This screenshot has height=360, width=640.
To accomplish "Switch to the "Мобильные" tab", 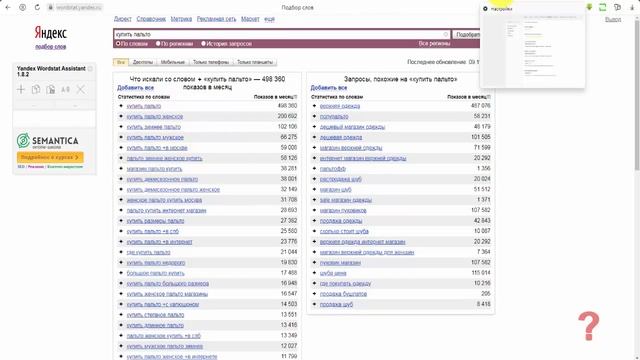I will point(173,62).
